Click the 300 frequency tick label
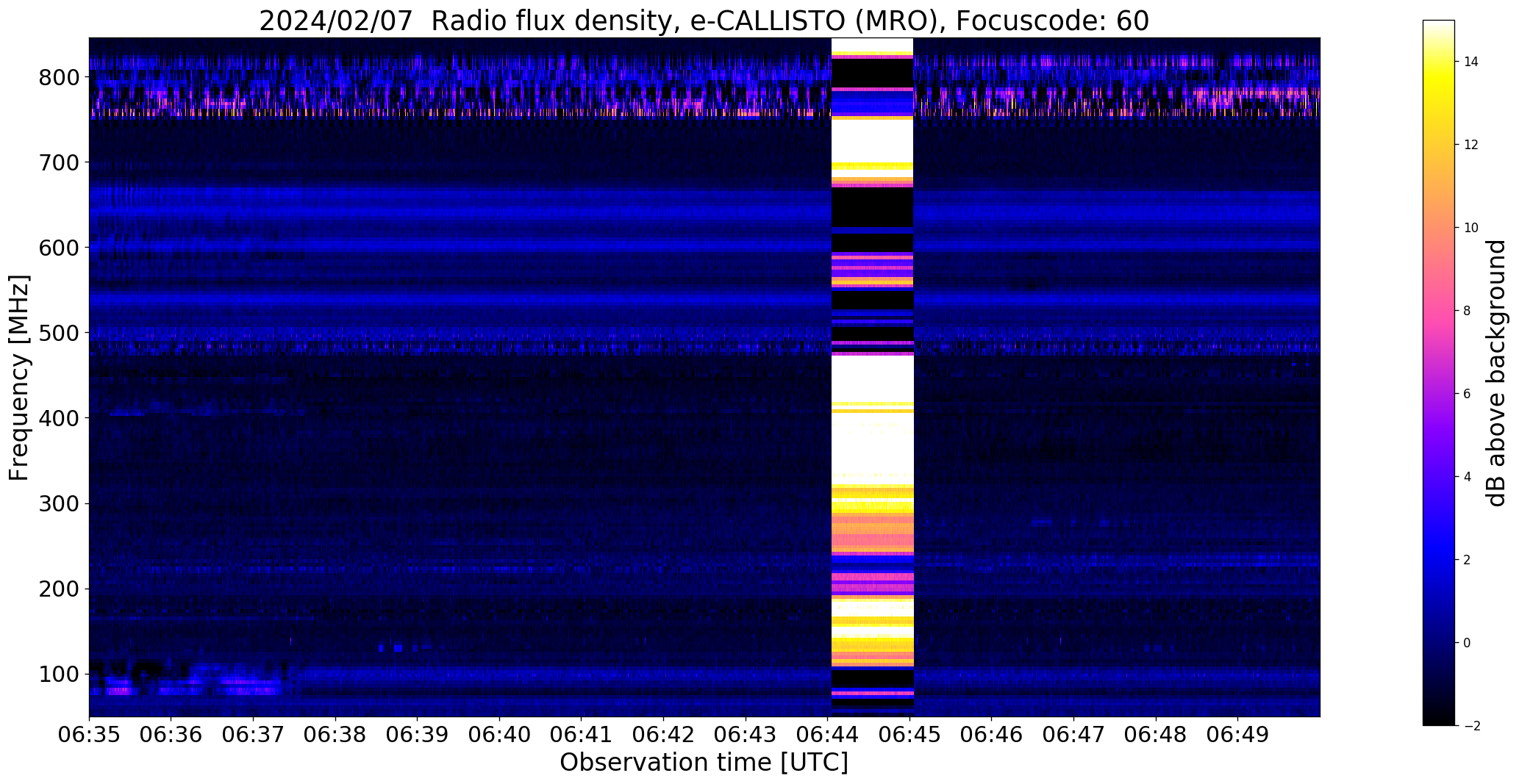This screenshot has height=784, width=1519. click(x=59, y=503)
